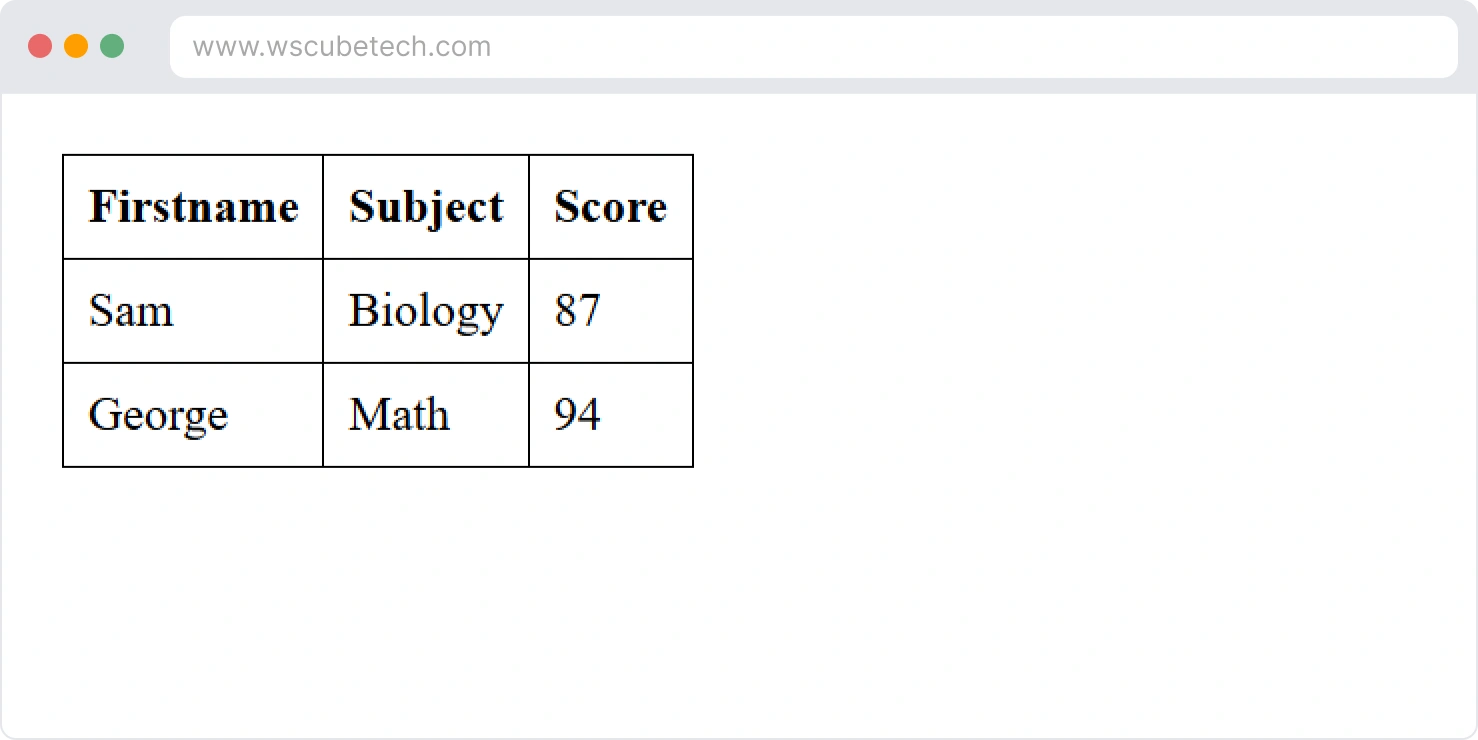Click the Biology subject cell
The height and width of the screenshot is (740, 1478).
tap(426, 311)
